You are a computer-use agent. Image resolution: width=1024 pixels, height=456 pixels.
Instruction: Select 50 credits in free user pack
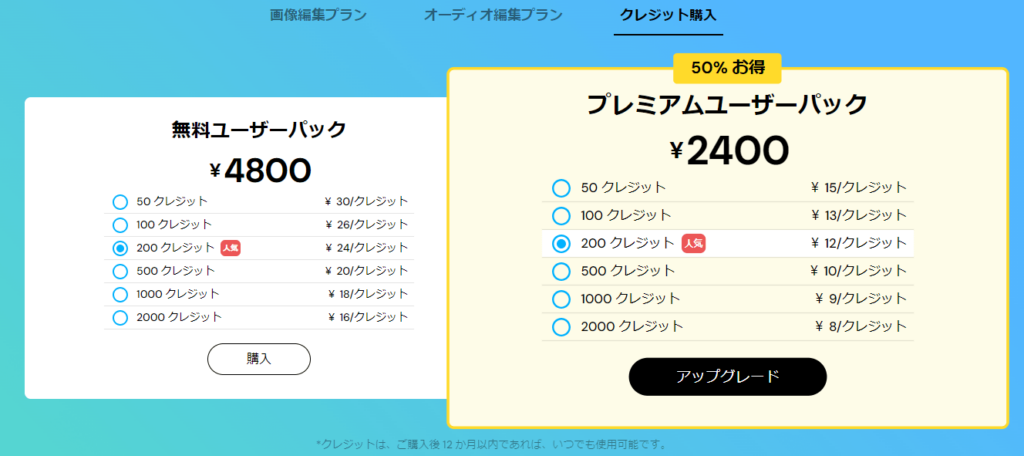coord(120,202)
